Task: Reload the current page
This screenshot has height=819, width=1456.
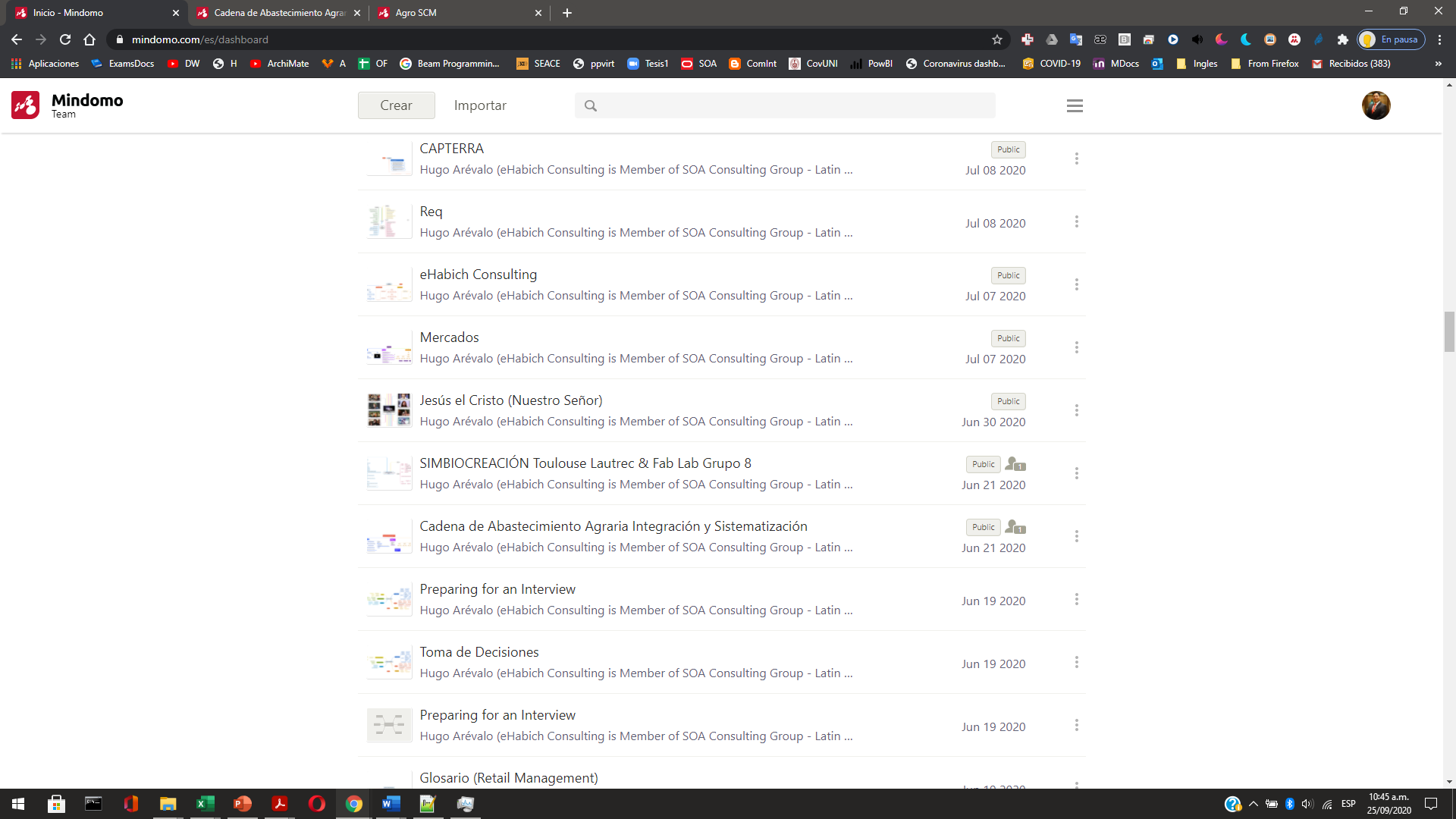Action: click(x=65, y=39)
